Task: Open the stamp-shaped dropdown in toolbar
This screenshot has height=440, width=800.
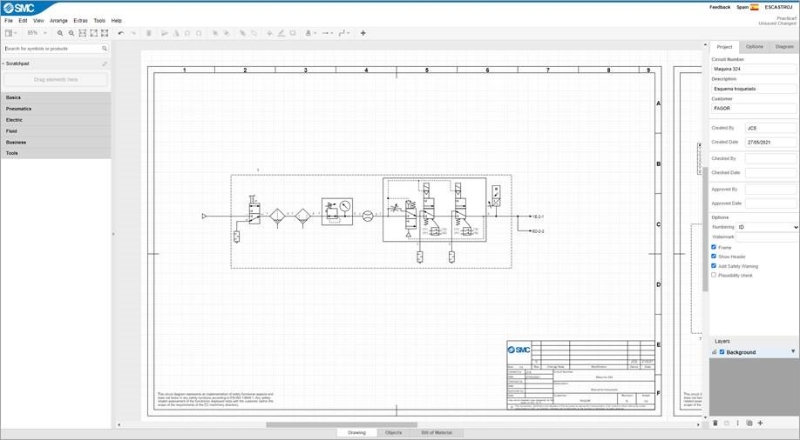Action: pos(310,33)
